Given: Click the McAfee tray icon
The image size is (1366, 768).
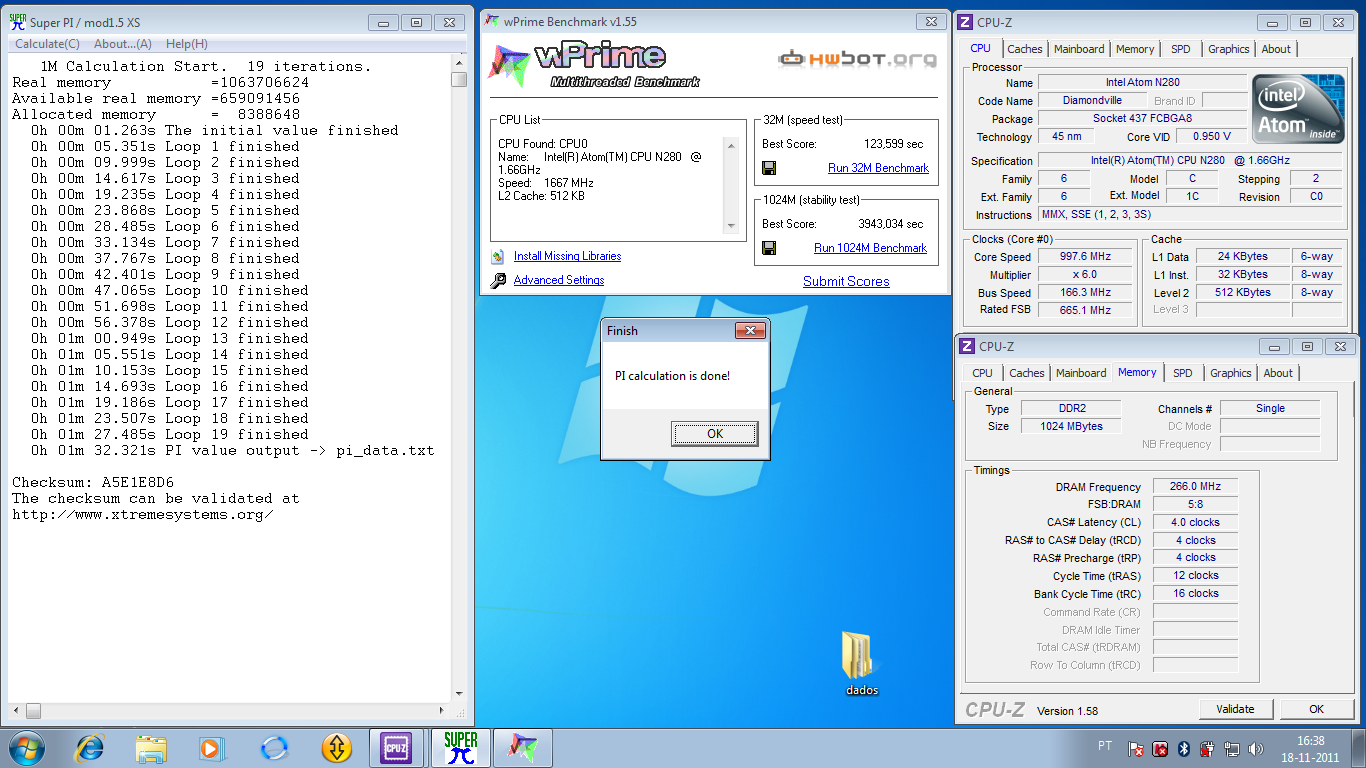Looking at the screenshot, I should click(1160, 749).
